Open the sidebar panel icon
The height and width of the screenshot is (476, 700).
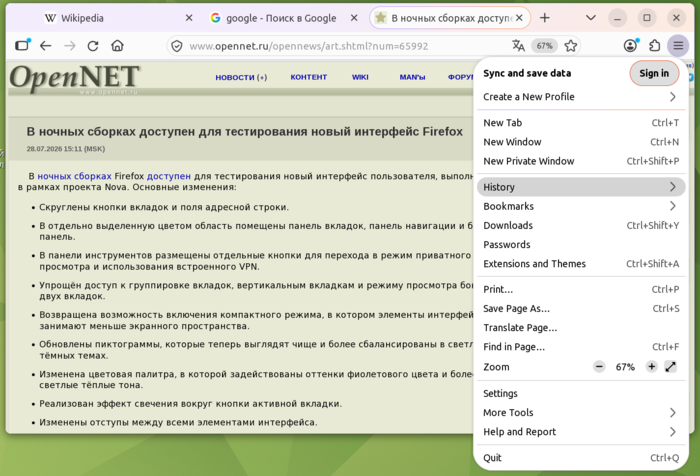[x=22, y=46]
